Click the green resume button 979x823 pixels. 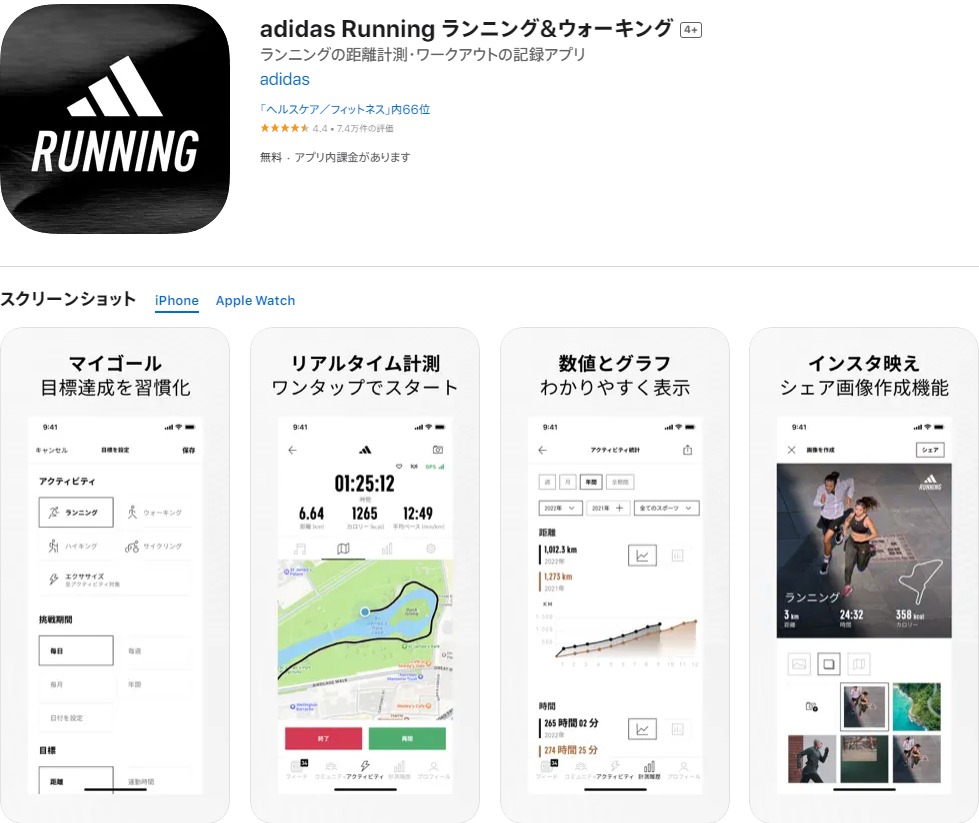click(407, 738)
